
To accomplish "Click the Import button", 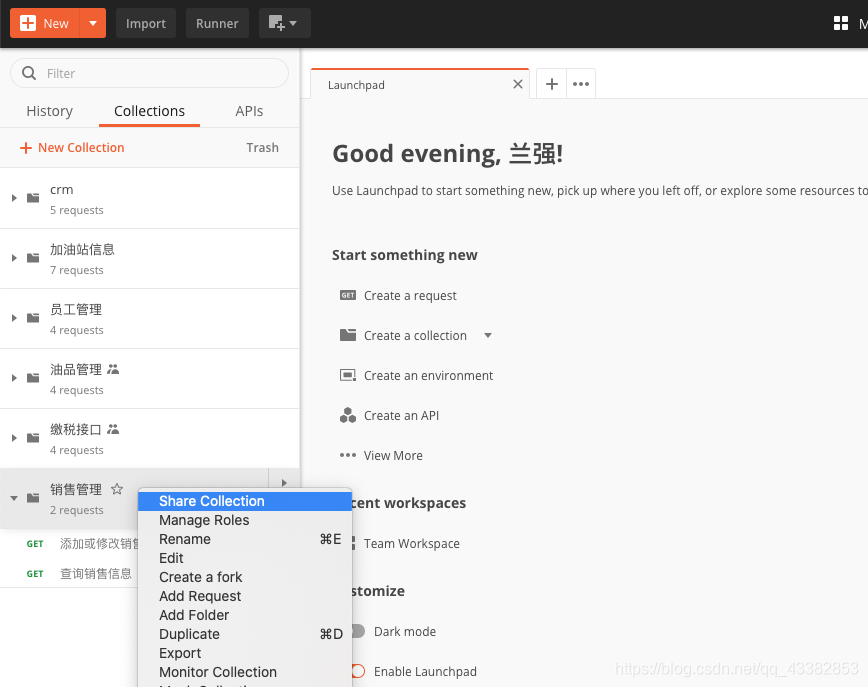I will pyautogui.click(x=146, y=23).
